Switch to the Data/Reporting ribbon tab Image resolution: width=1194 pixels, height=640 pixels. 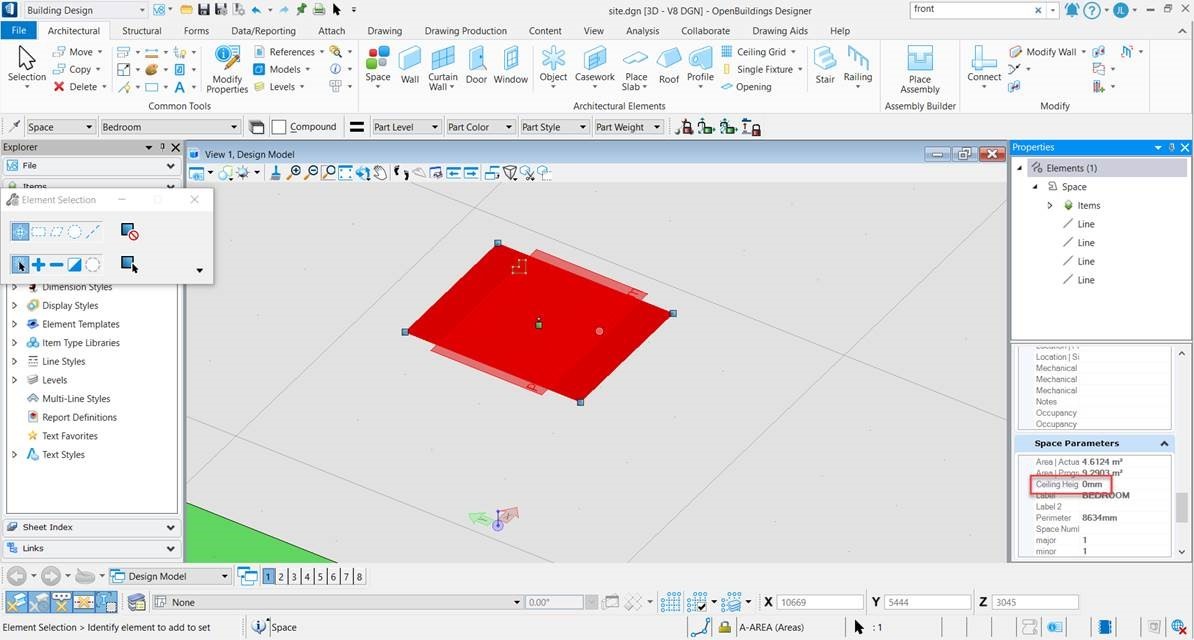click(263, 31)
